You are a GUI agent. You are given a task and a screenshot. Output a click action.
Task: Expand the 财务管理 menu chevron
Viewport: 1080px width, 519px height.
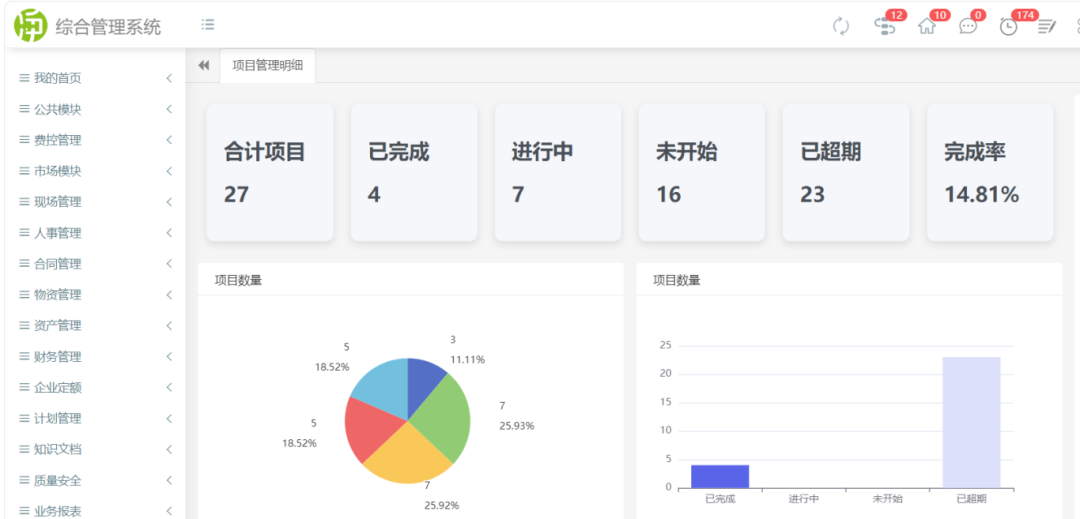pos(169,357)
